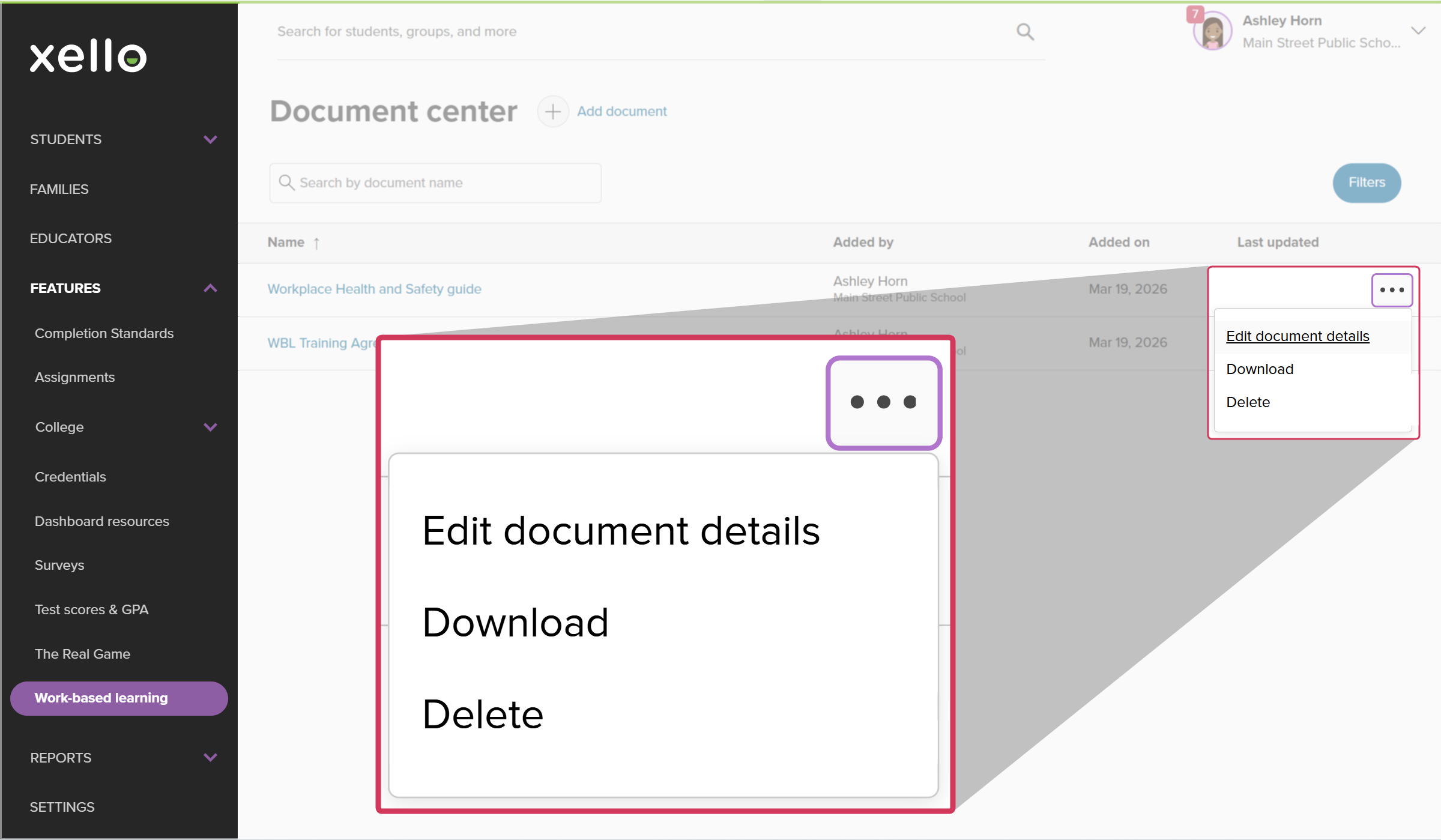Expand the College submenu
The width and height of the screenshot is (1441, 840).
pyautogui.click(x=210, y=427)
